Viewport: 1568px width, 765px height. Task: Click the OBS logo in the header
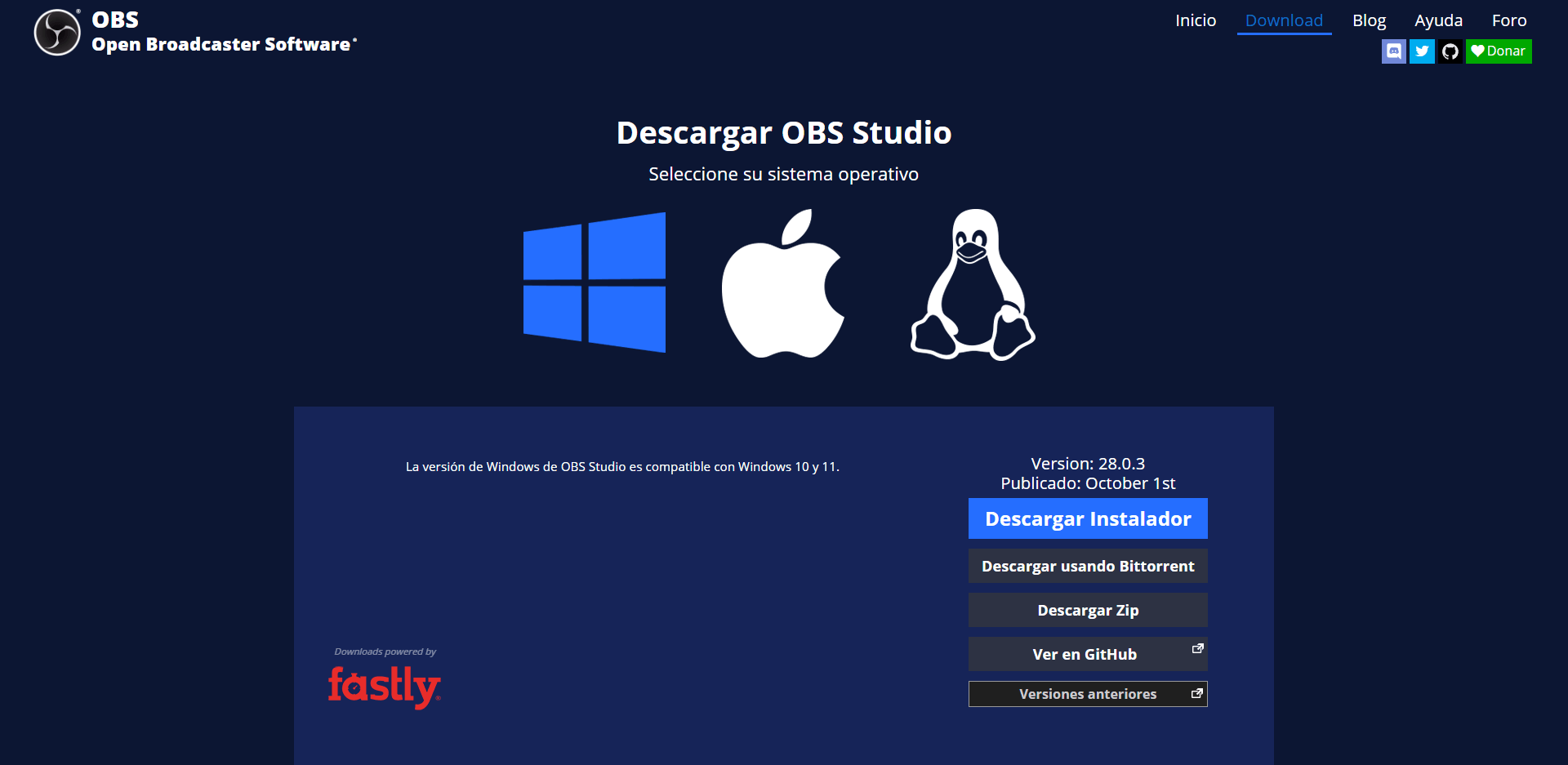point(56,32)
